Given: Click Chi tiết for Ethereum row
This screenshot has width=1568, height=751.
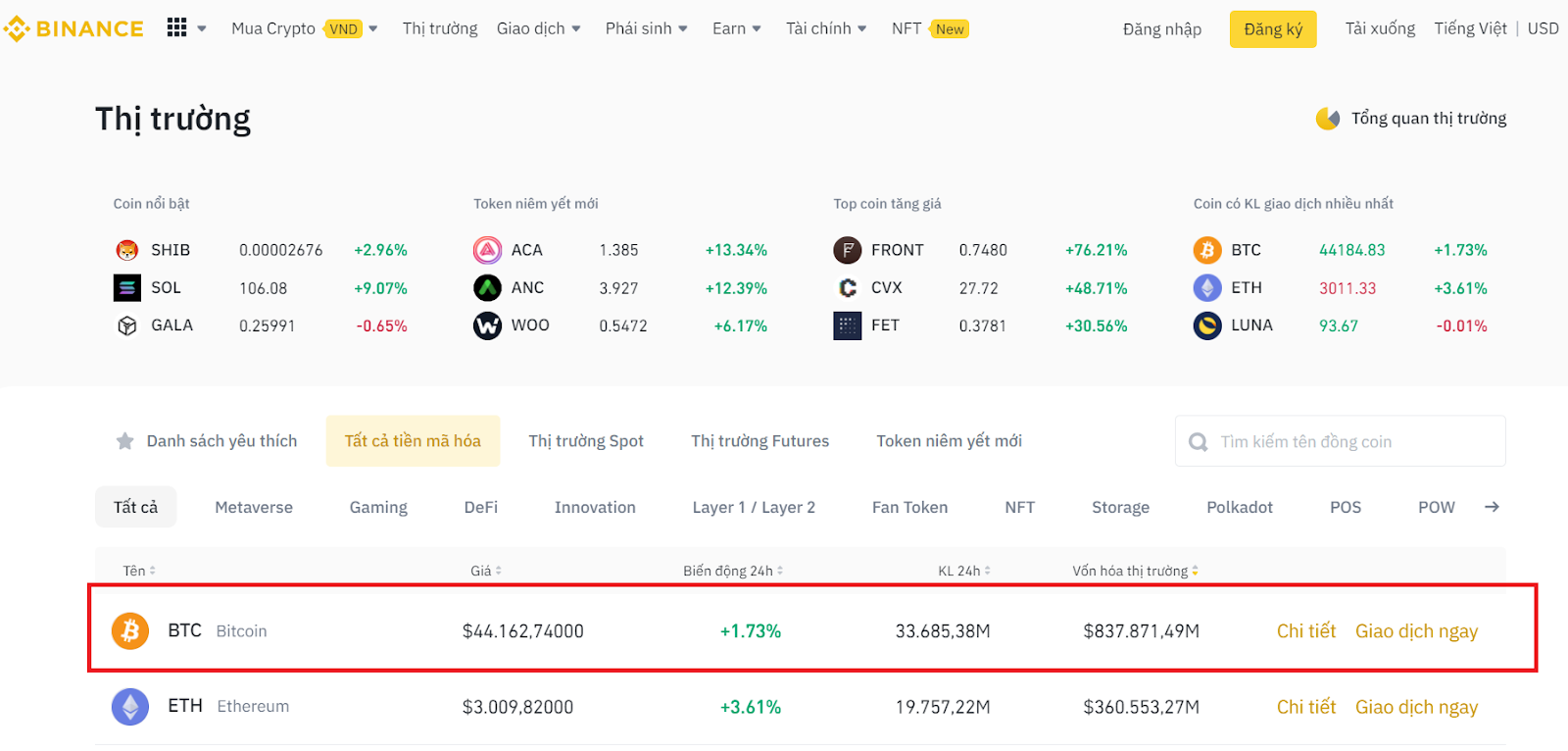Looking at the screenshot, I should click(1306, 706).
